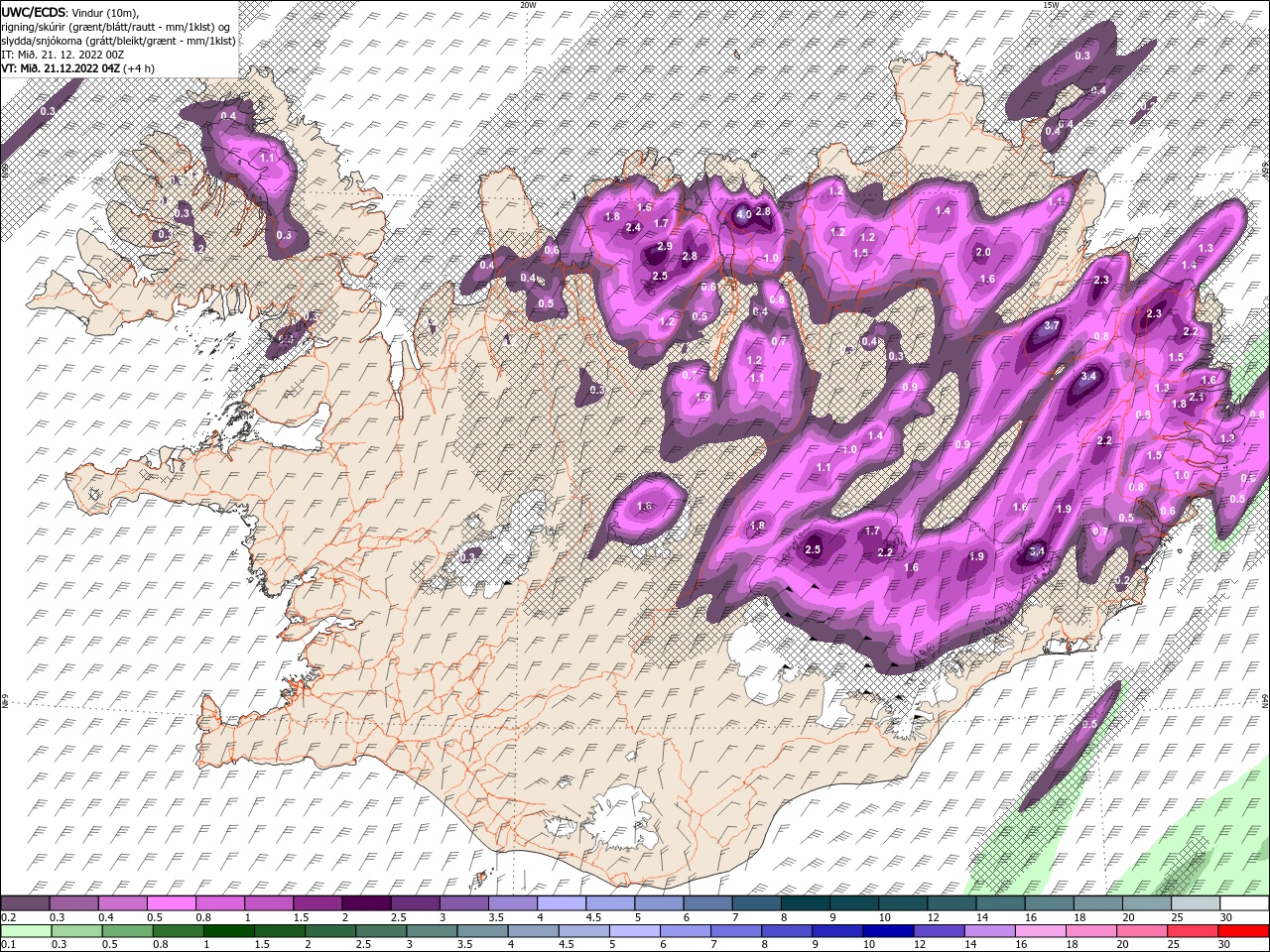Click the '20W' longitude label at the top
The width and height of the screenshot is (1270, 952).
pos(528,5)
